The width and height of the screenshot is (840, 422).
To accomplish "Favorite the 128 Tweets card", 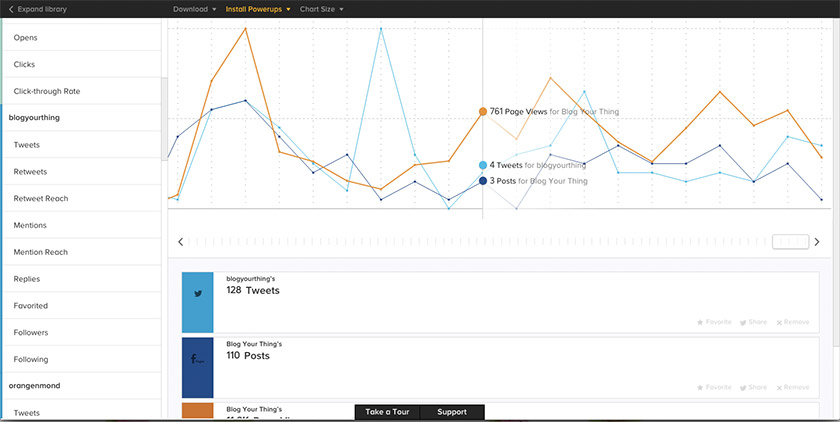I will [x=714, y=322].
